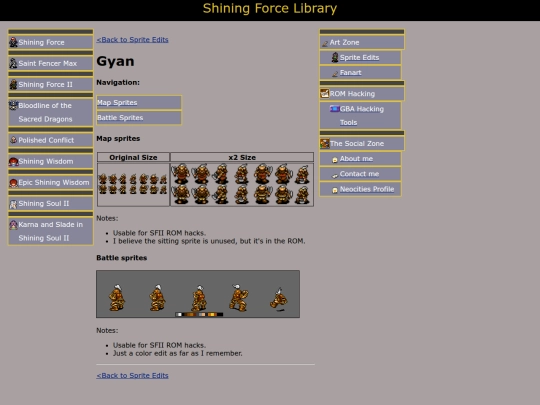Click the Map sprites section heading
Viewport: 540px width, 405px height.
118,138
